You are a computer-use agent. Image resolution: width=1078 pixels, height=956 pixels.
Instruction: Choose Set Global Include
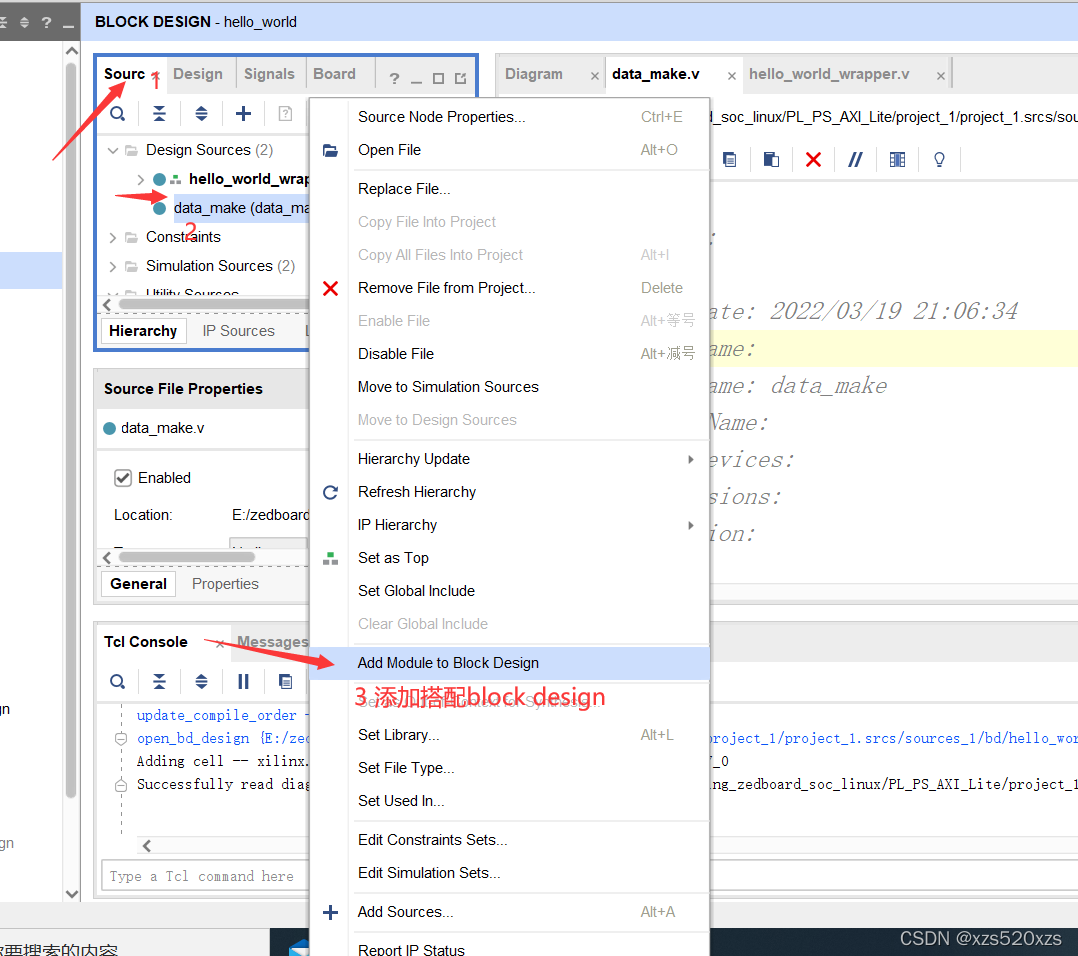point(509,591)
